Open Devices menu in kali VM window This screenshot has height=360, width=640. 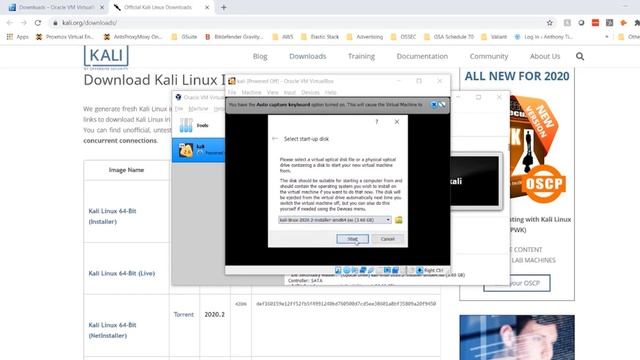(x=310, y=93)
